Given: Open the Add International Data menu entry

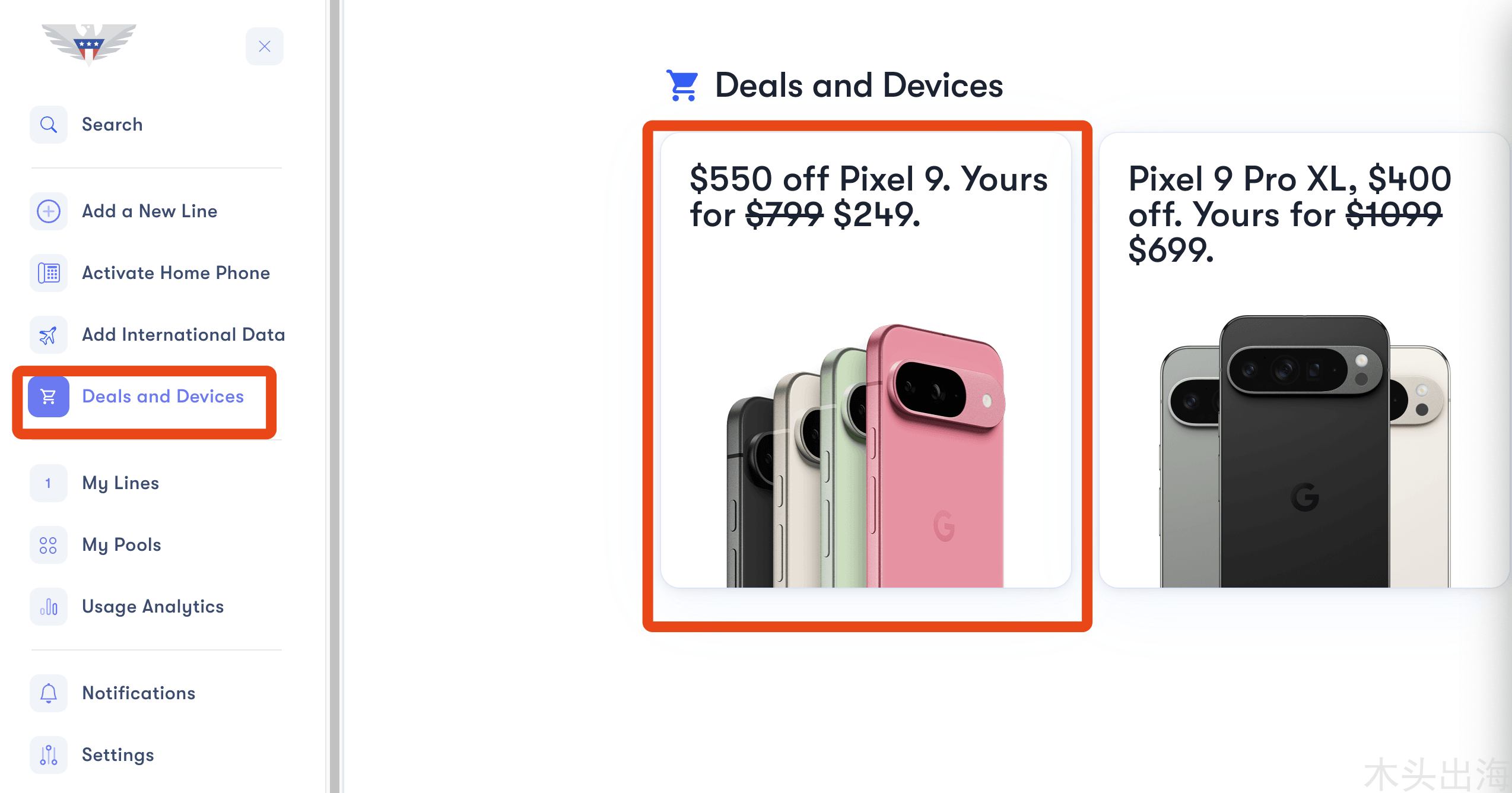Looking at the screenshot, I should pyautogui.click(x=183, y=335).
